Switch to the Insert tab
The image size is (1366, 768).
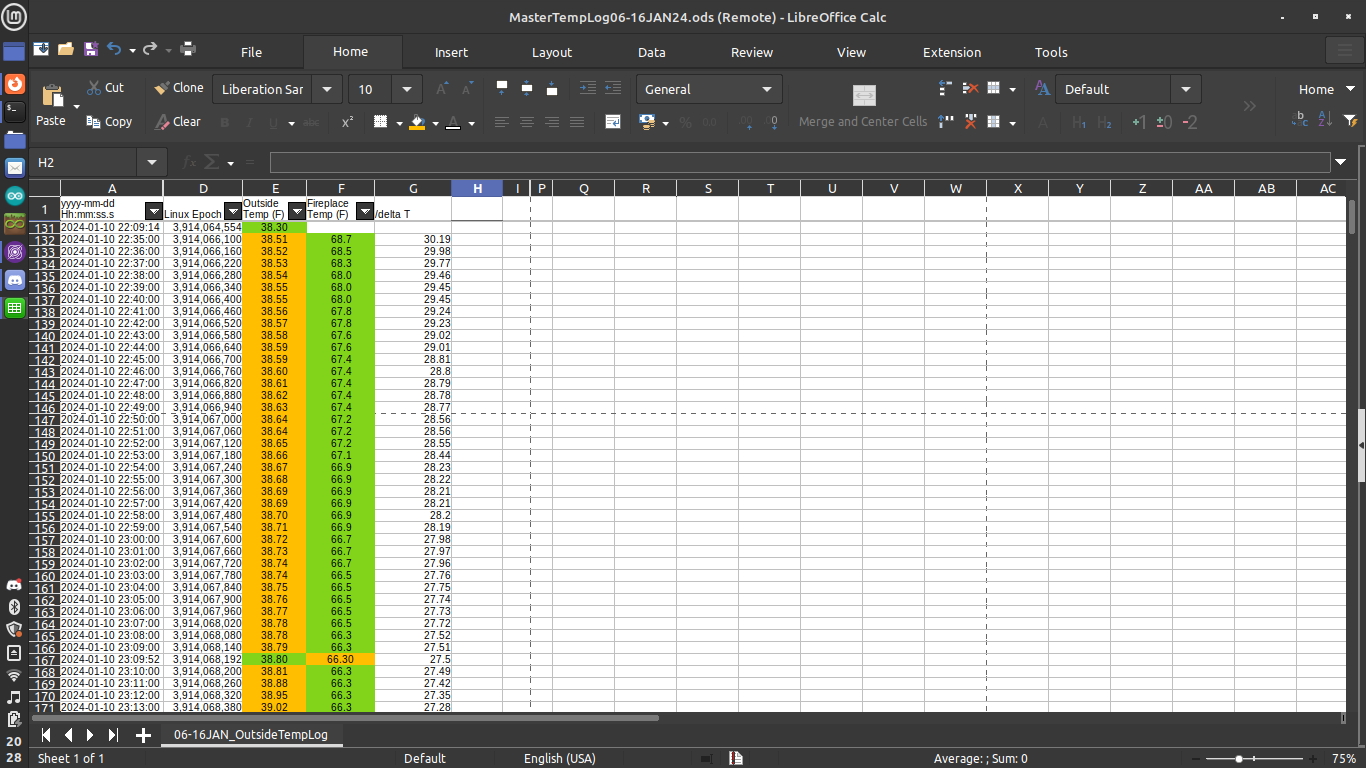coord(451,52)
